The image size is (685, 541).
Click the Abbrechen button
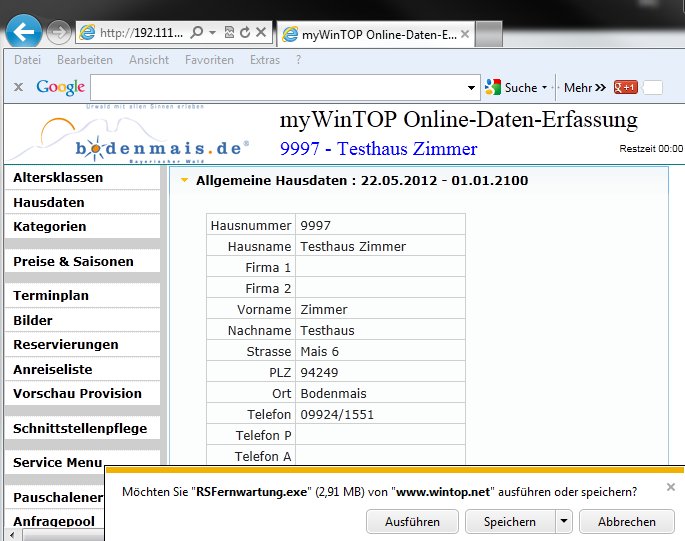click(x=627, y=521)
